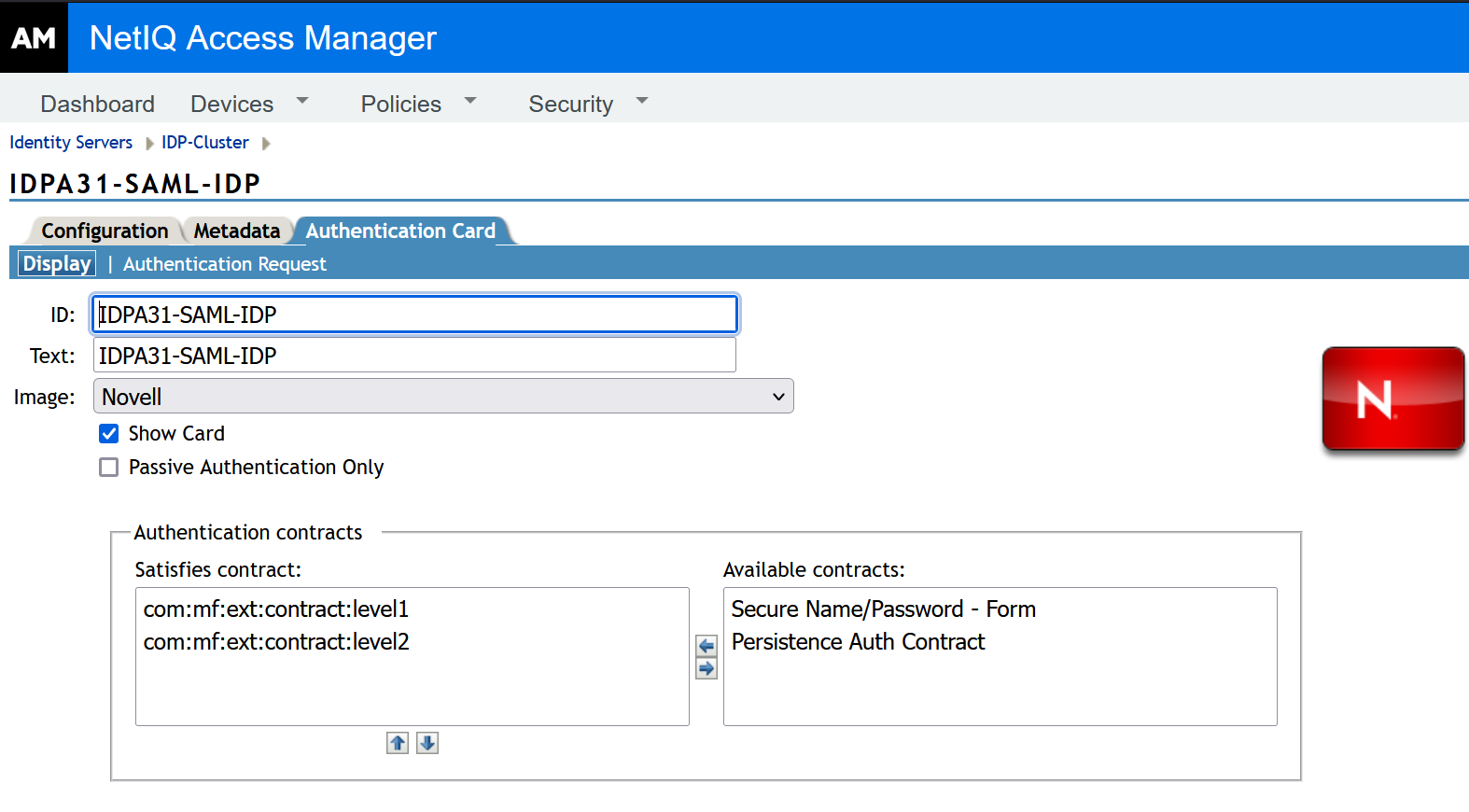Enable Passive Authentication Only checkbox
This screenshot has height=812, width=1469.
[109, 467]
